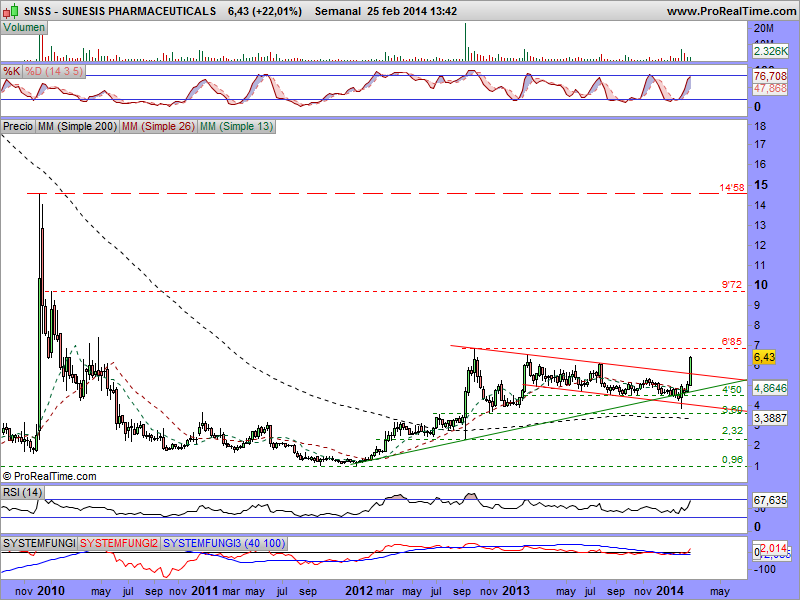Select the 4,8646 moving average value tag
Viewport: 800px width, 600px height.
click(770, 388)
